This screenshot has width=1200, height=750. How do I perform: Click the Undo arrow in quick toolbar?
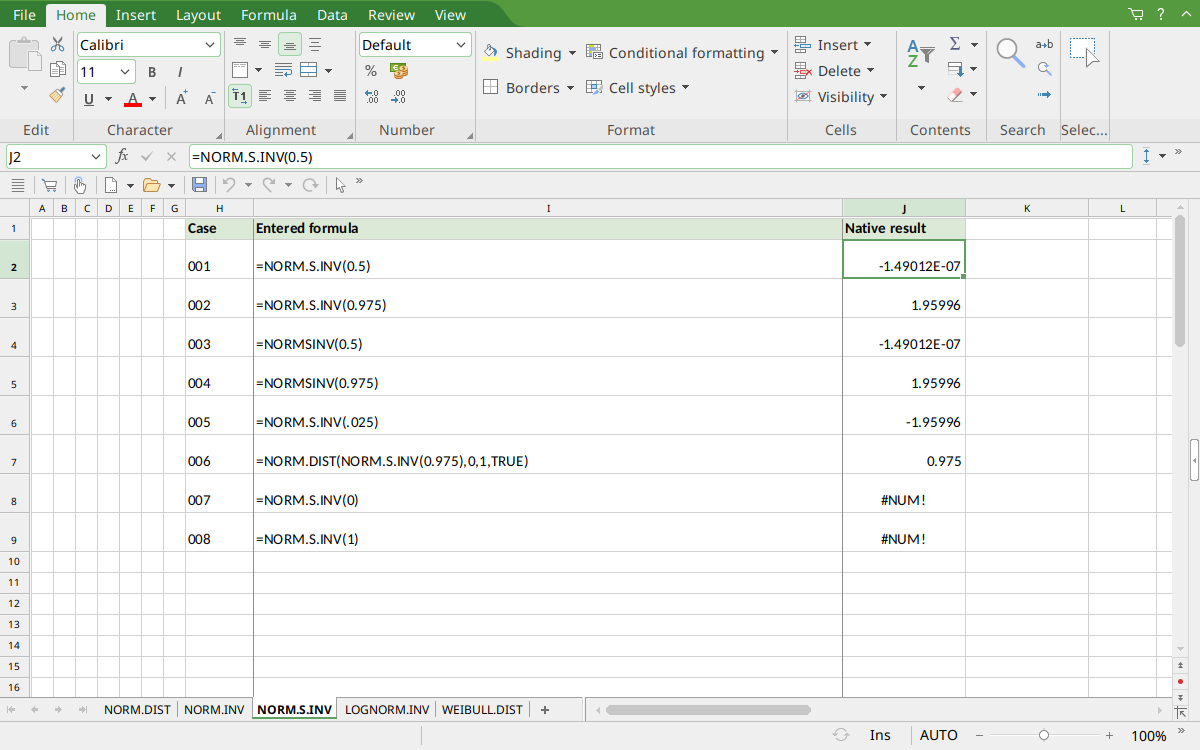click(x=229, y=185)
